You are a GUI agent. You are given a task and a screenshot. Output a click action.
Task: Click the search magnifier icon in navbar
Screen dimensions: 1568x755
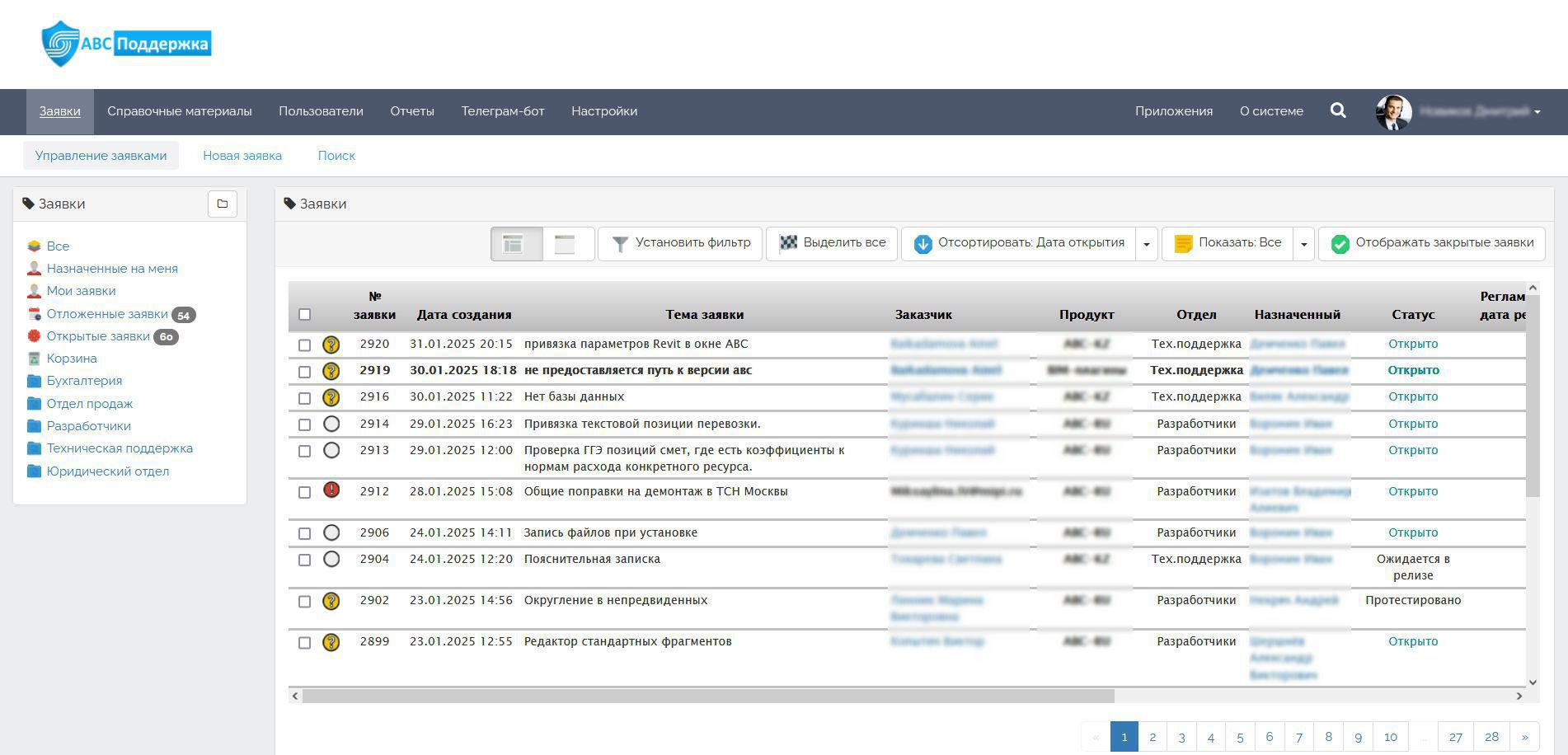pos(1338,110)
